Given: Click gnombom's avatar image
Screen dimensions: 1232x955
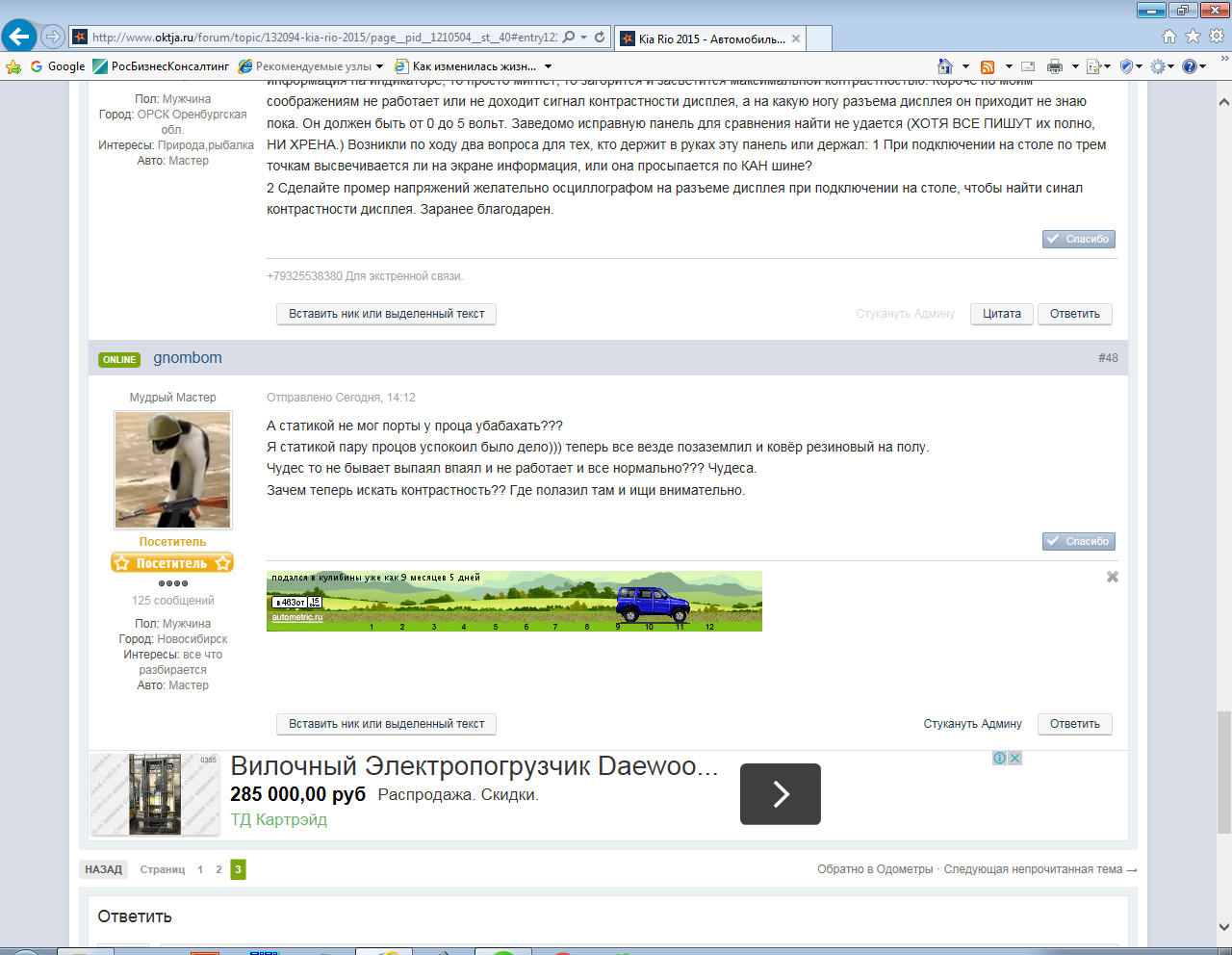Looking at the screenshot, I should 173,470.
